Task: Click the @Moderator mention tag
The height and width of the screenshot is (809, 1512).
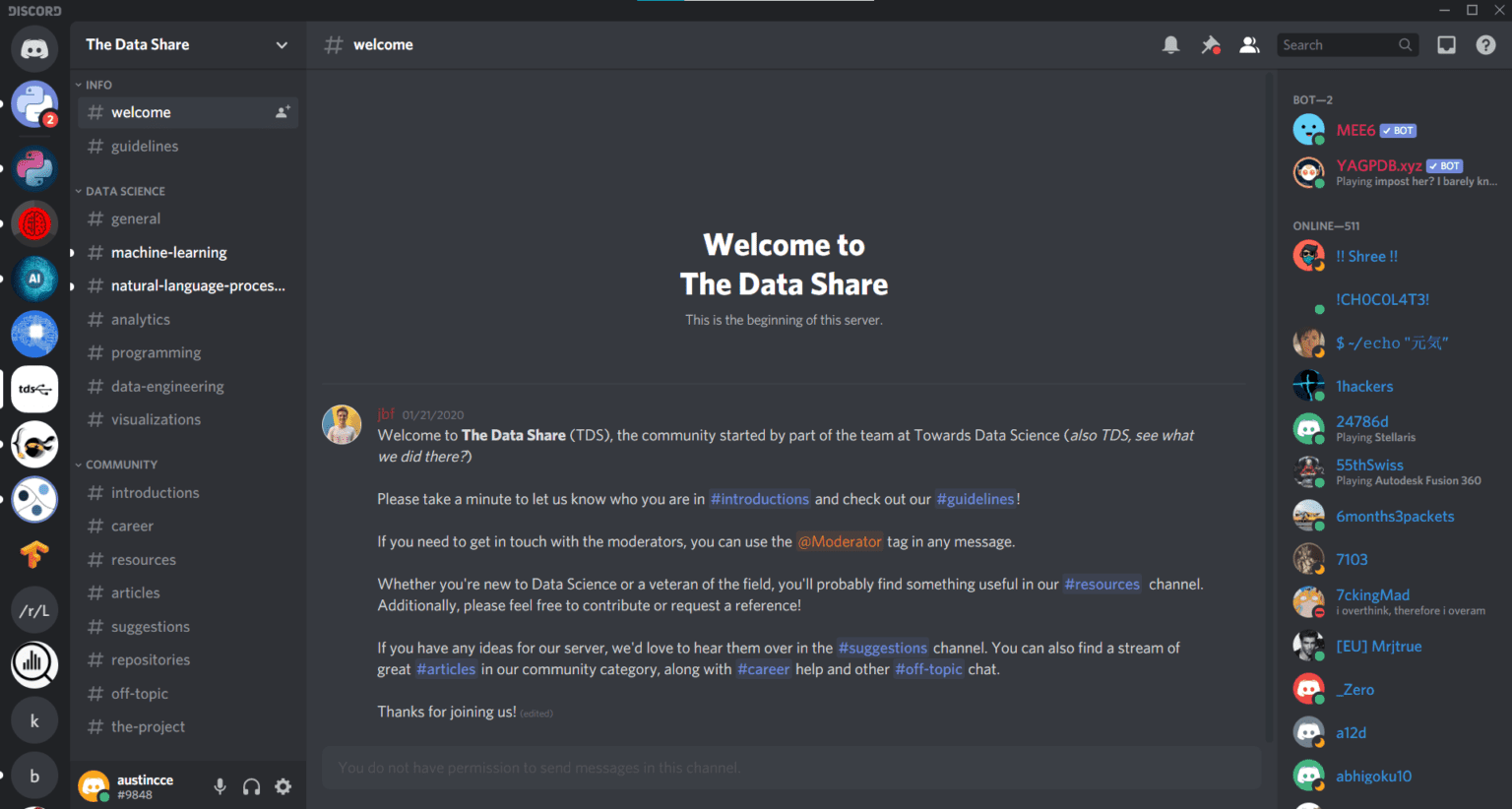Action: (x=840, y=541)
